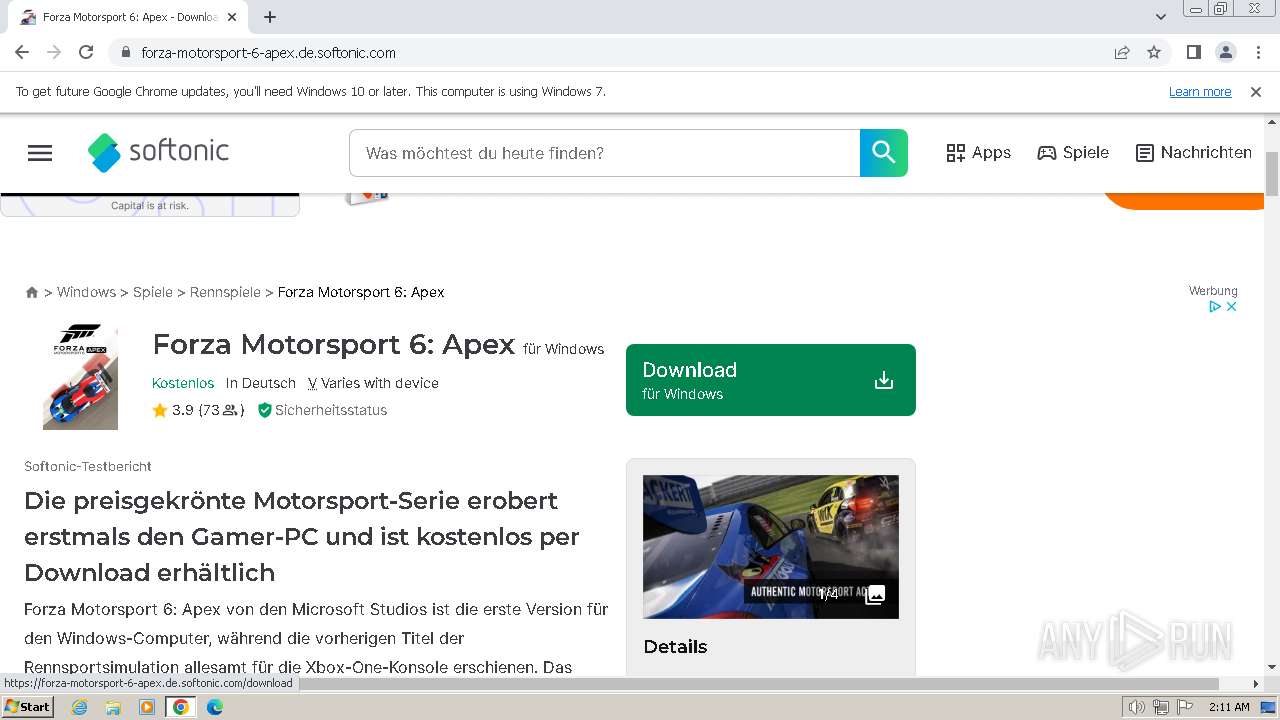Click the Sicherheitsstatus shield label
The width and height of the screenshot is (1280, 720).
click(x=322, y=410)
